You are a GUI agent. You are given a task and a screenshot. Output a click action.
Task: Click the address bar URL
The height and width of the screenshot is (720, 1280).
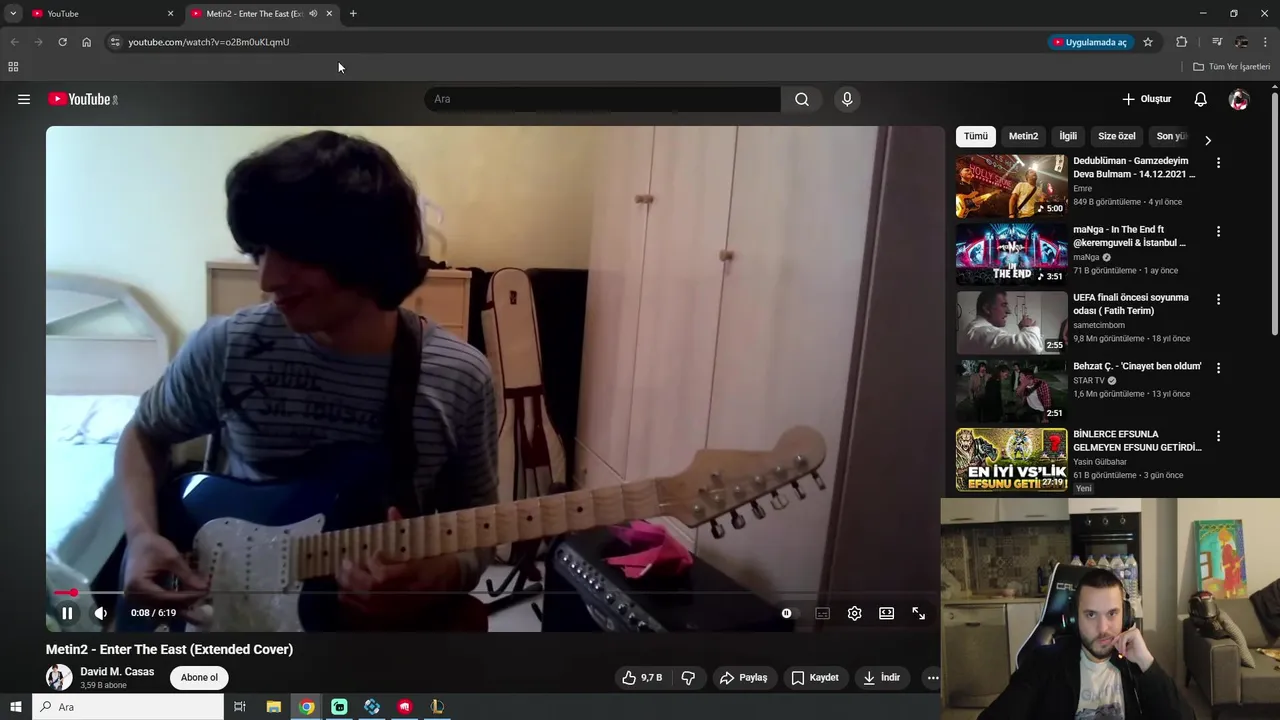tap(209, 42)
